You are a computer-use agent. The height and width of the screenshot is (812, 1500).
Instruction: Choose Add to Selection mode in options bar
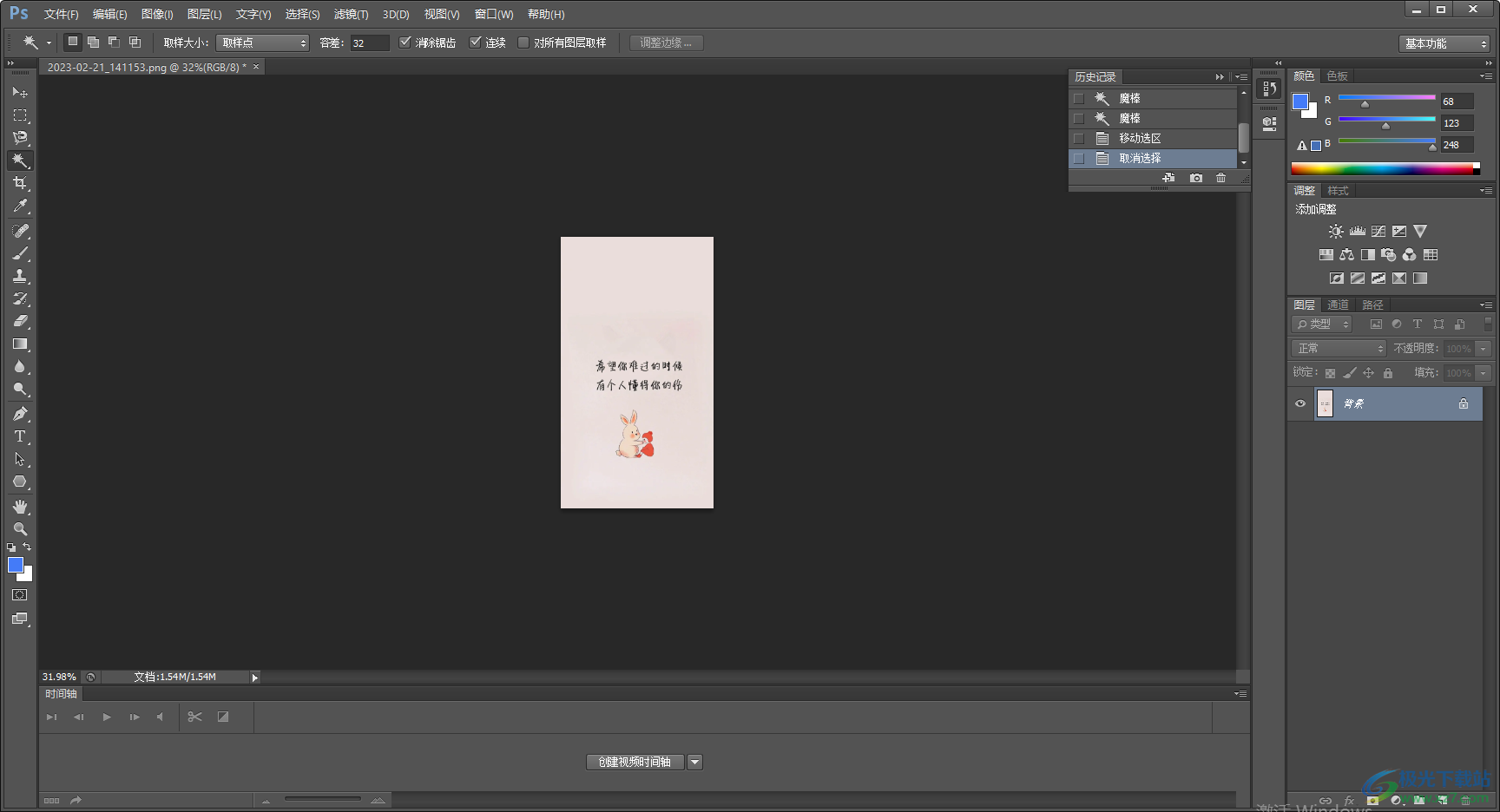93,42
